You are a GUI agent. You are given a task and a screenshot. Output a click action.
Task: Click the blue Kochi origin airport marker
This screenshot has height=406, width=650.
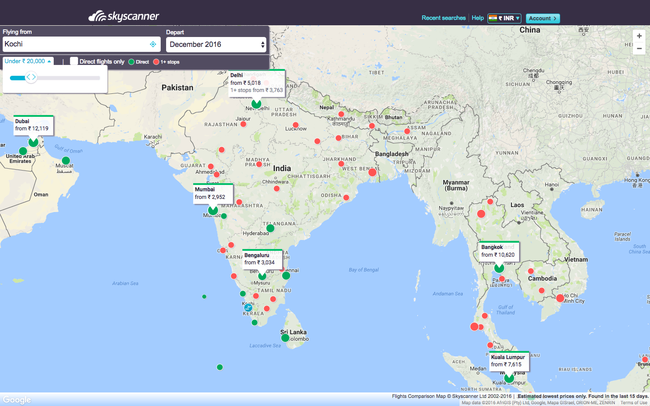pyautogui.click(x=248, y=307)
